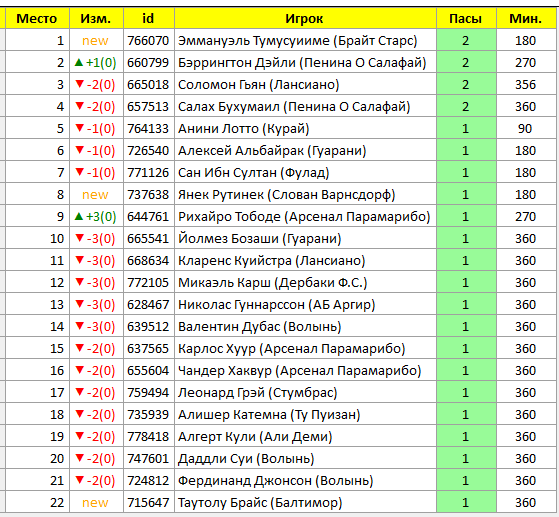Click the red down arrow for Леонард Грэй
Image resolution: width=559 pixels, height=517 pixels.
click(80, 392)
